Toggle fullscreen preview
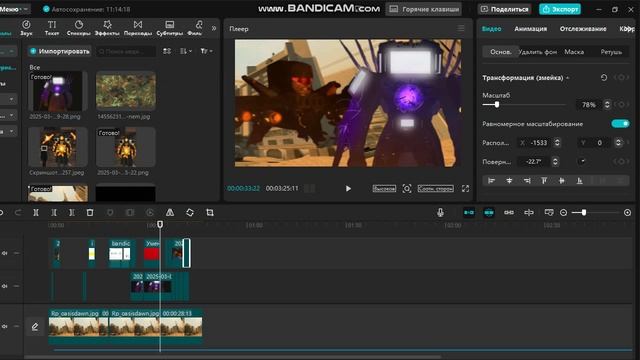This screenshot has height=360, width=640. (465, 189)
